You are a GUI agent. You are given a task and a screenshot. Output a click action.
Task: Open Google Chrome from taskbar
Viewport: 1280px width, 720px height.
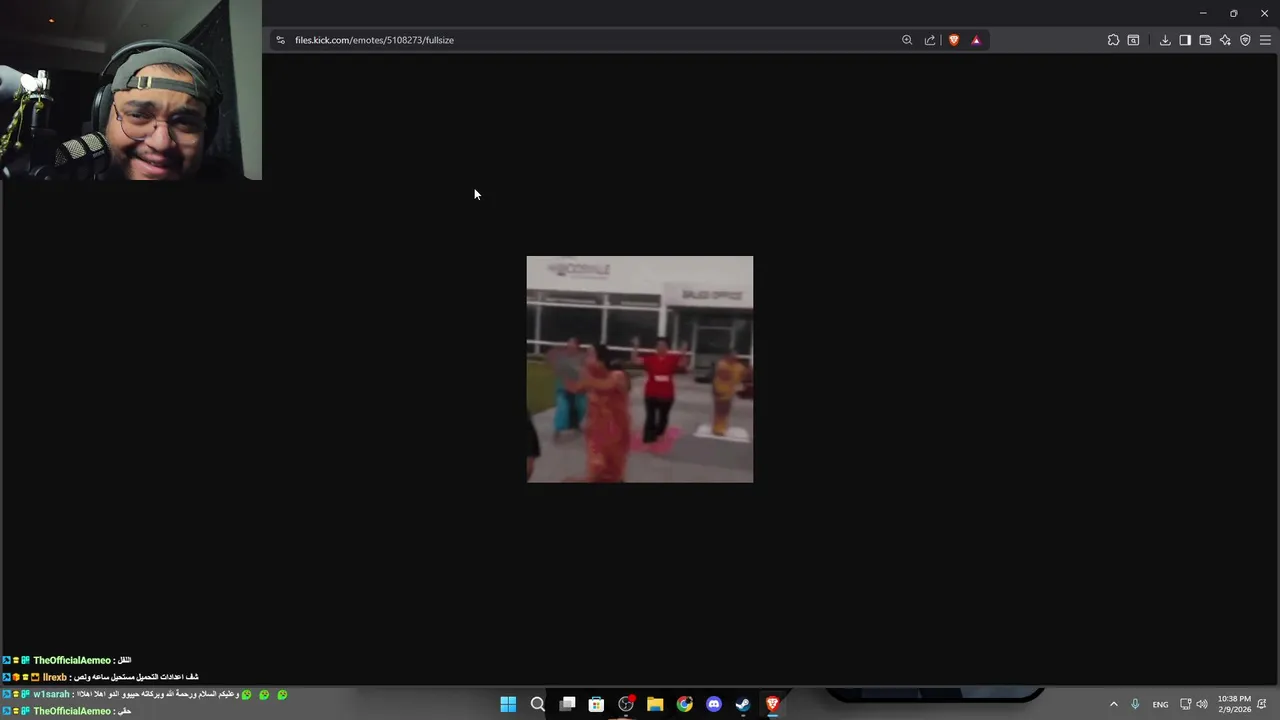684,704
